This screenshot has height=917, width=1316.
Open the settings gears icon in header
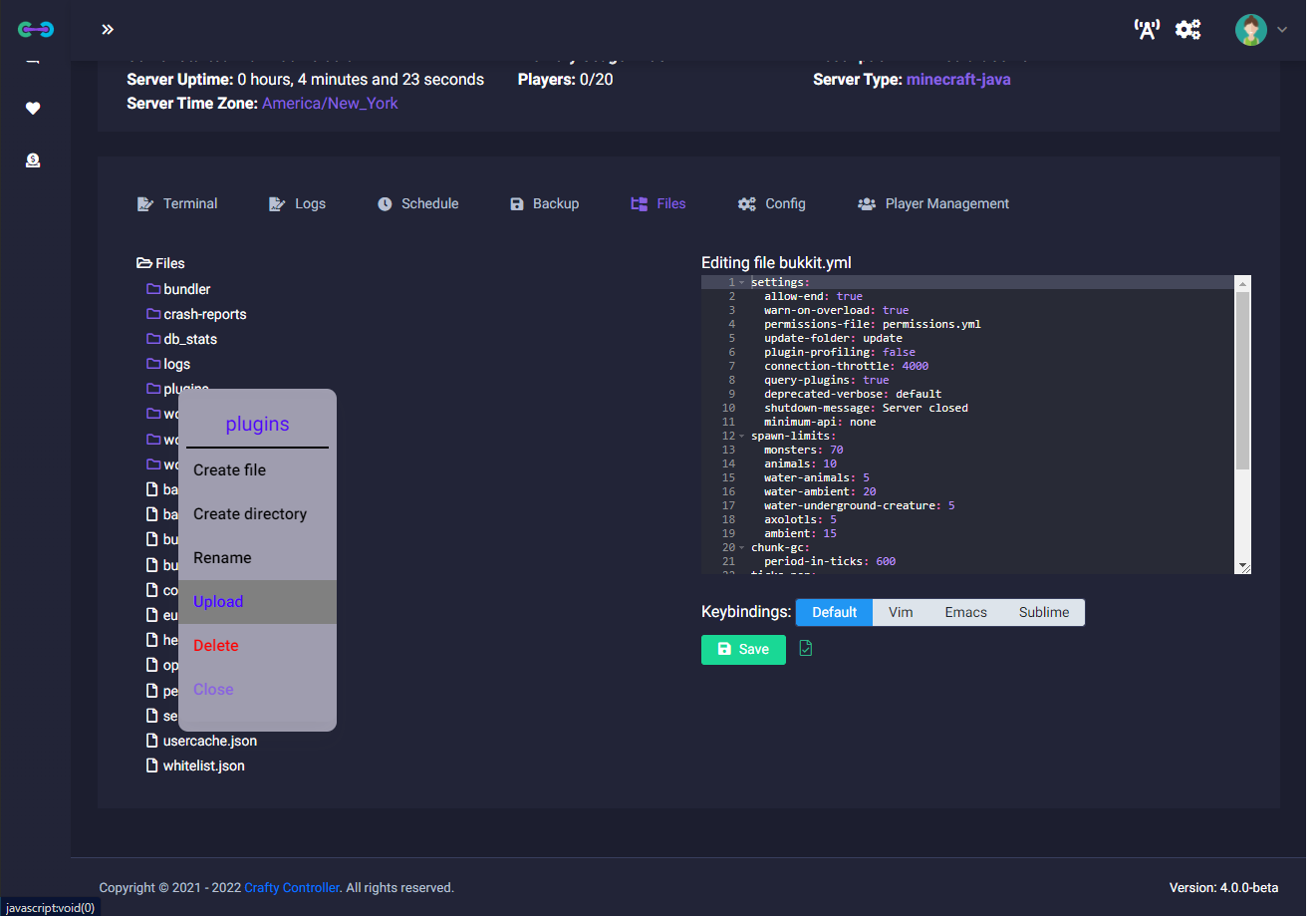(x=1187, y=30)
